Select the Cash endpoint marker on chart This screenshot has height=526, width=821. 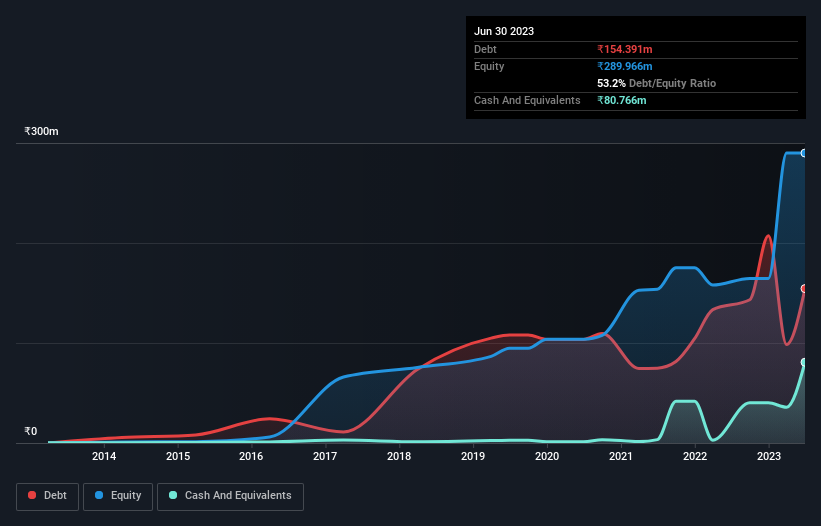804,362
